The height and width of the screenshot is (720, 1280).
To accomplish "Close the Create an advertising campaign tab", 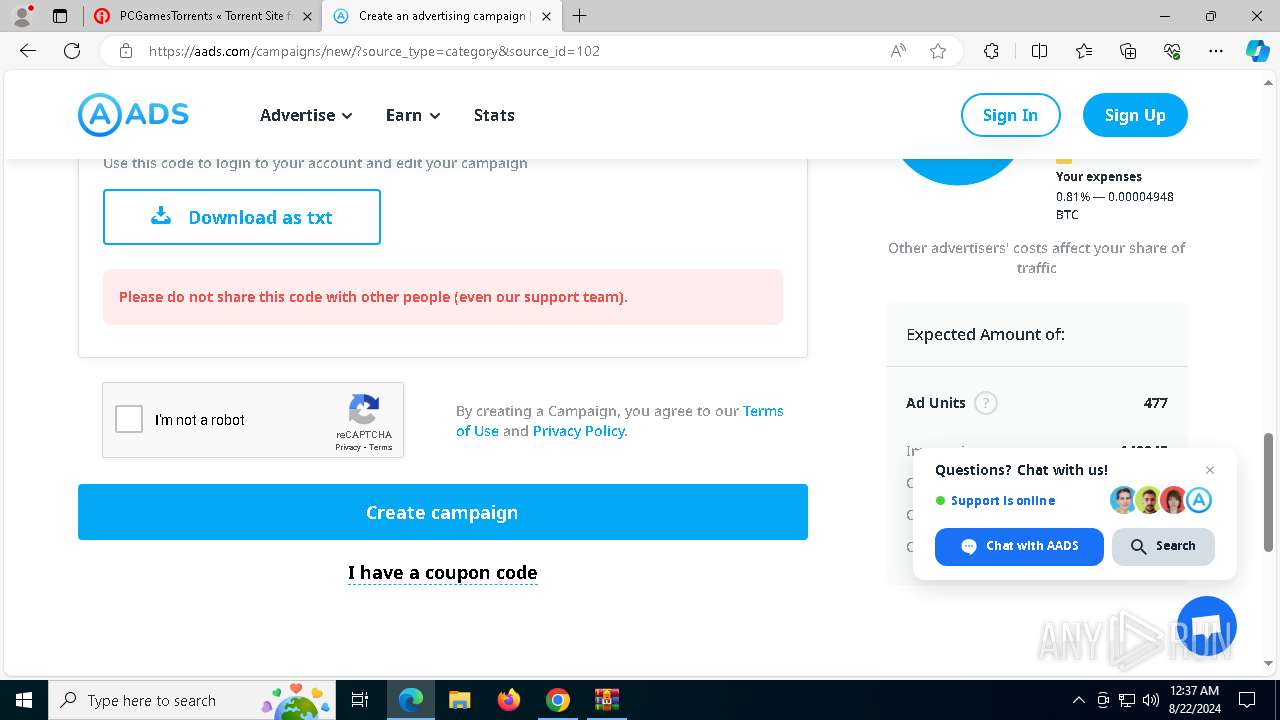I will coord(547,16).
